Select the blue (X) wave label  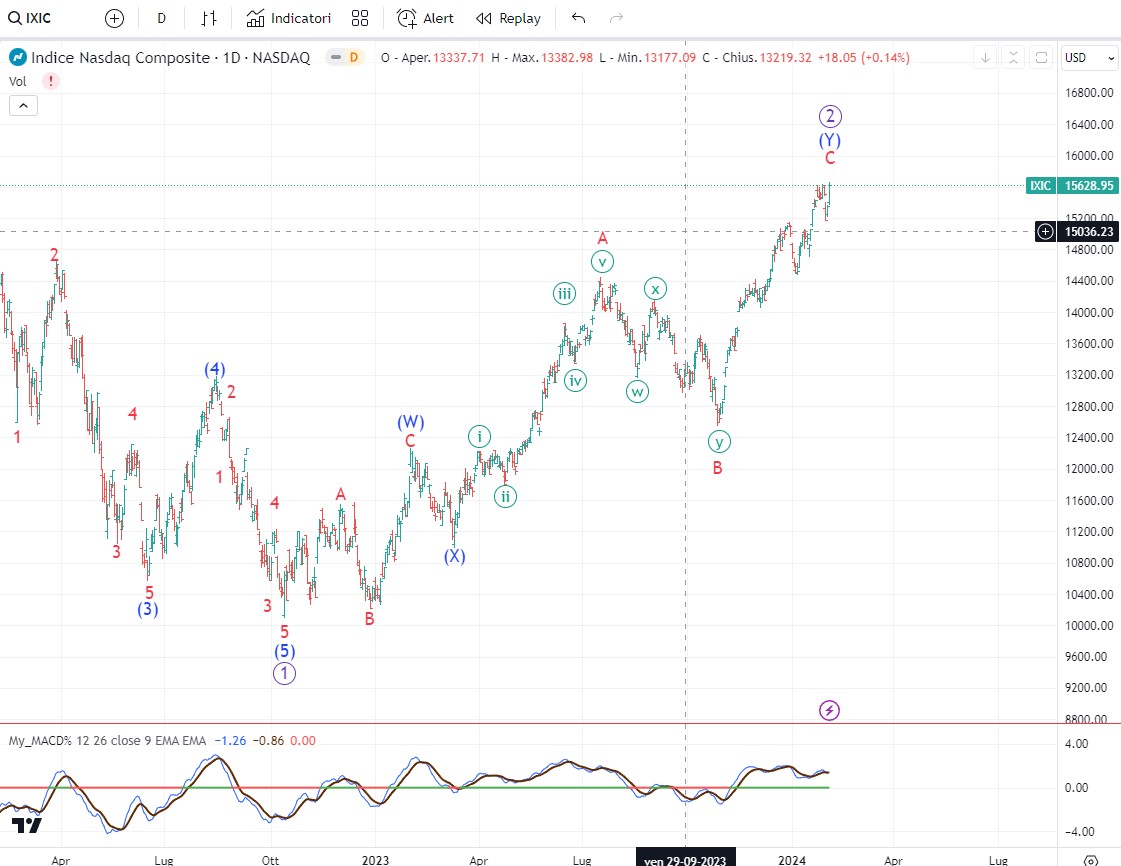pos(455,556)
